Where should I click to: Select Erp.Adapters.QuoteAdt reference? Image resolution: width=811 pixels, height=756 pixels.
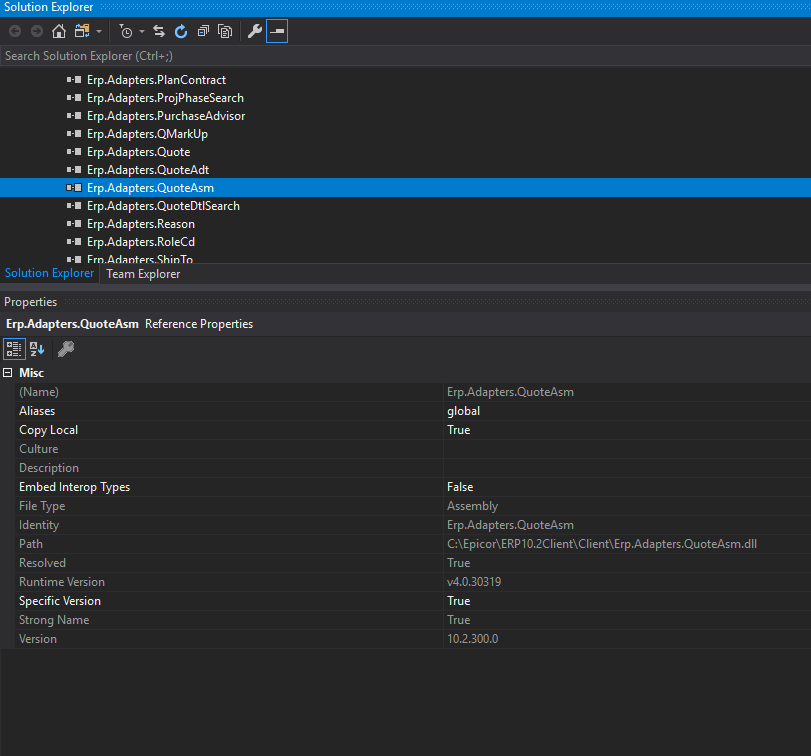pos(148,170)
